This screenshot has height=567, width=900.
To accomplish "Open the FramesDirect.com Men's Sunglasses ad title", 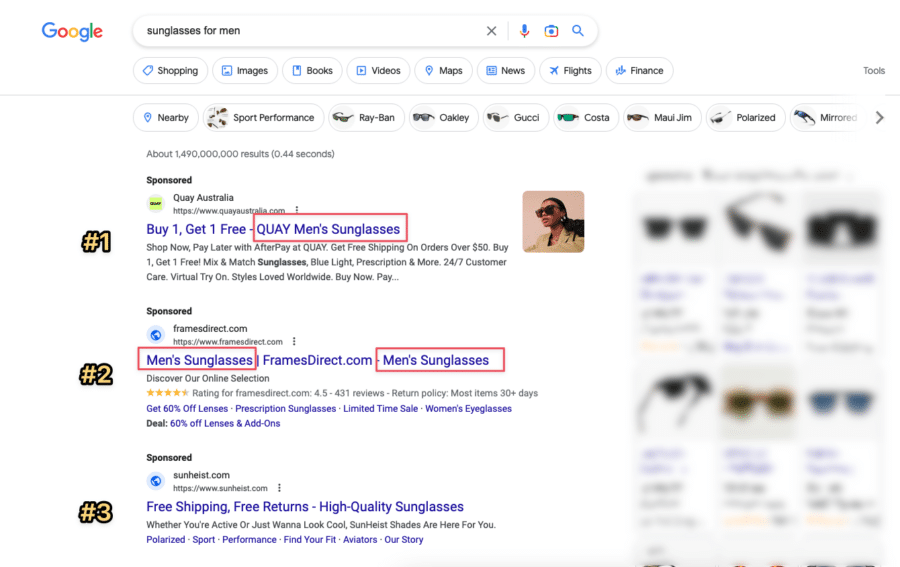I will point(317,360).
